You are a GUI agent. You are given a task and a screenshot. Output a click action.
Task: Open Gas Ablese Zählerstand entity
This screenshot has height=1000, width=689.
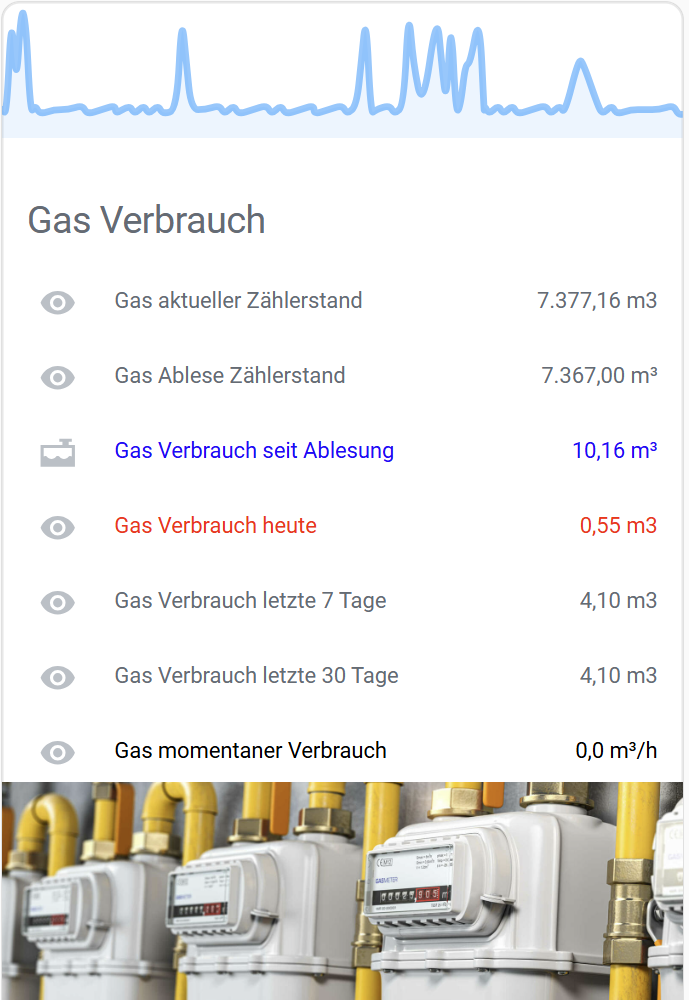point(230,376)
